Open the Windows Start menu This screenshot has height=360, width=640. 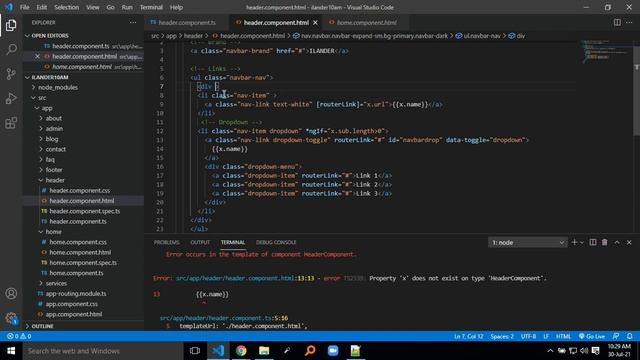(11, 351)
